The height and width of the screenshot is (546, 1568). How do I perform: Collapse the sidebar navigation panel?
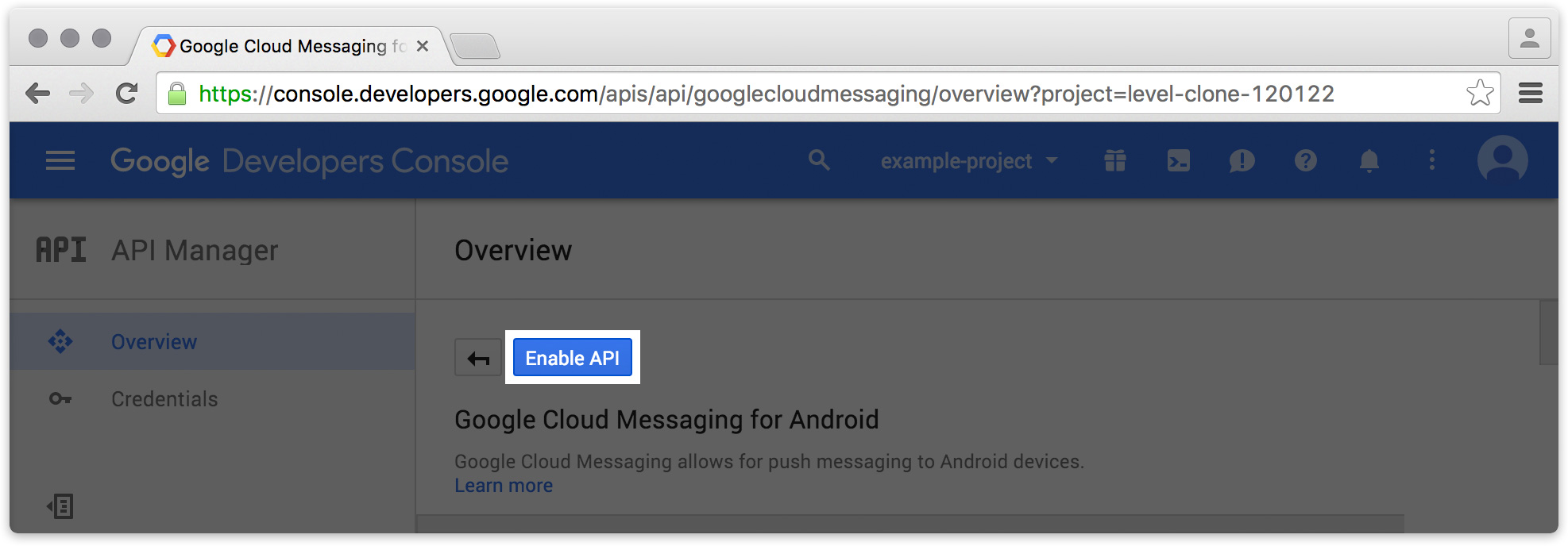[60, 506]
